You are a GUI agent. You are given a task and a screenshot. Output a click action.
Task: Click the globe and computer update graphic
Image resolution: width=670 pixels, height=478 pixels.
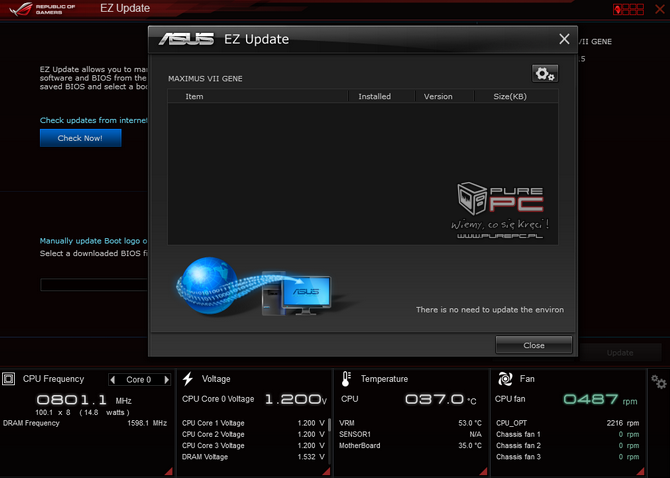(x=254, y=286)
